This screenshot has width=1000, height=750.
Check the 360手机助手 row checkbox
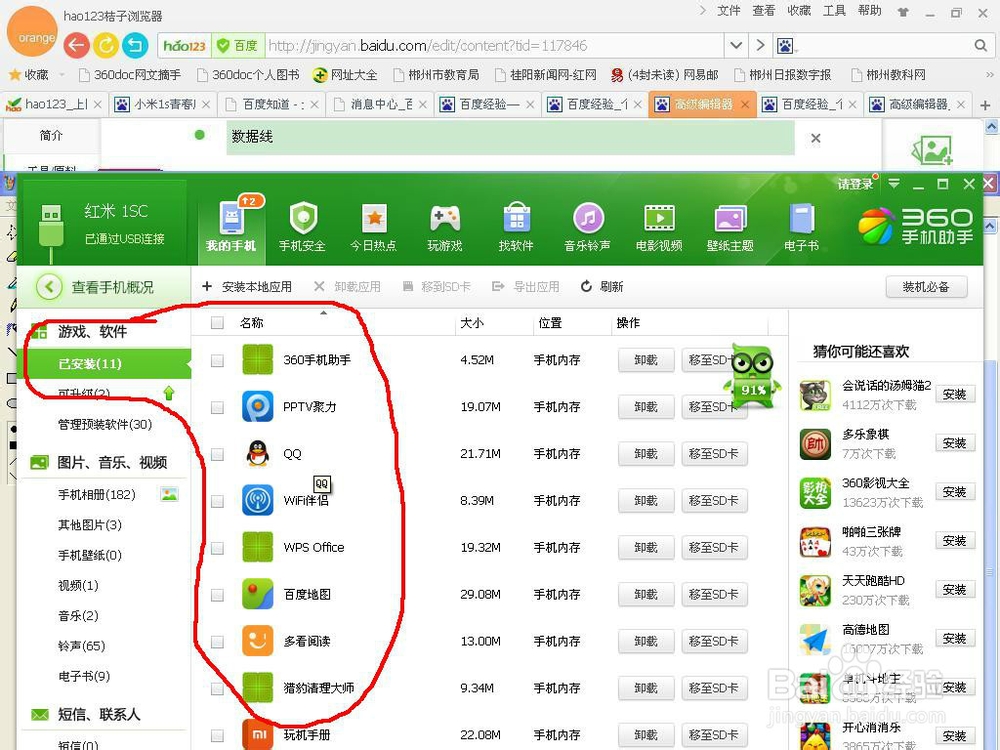tap(217, 360)
